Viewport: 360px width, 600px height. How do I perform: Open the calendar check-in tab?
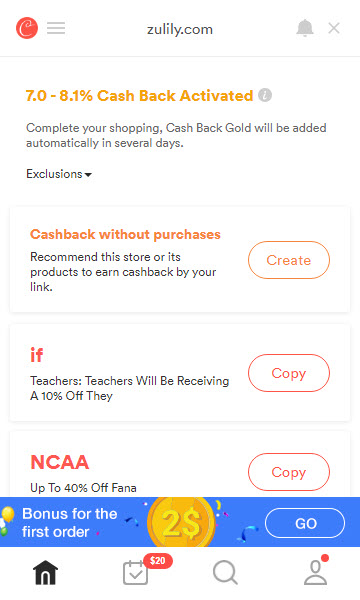[x=135, y=573]
